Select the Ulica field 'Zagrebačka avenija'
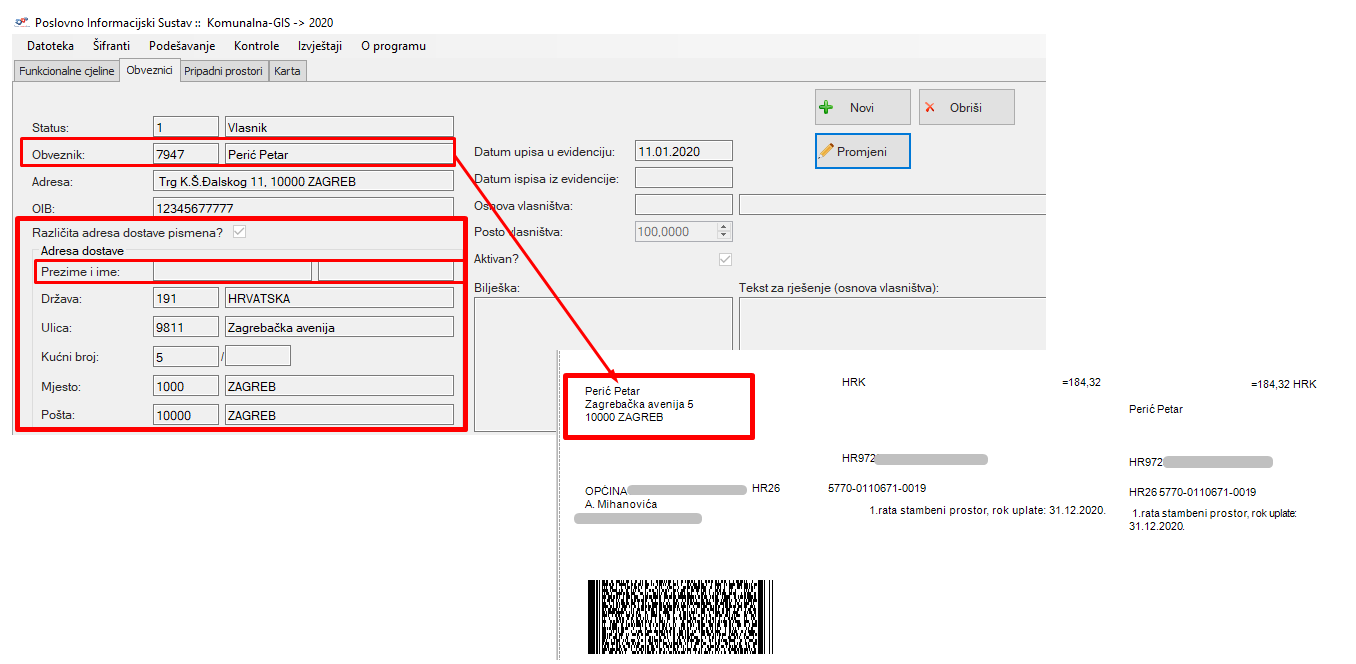The height and width of the screenshot is (664, 1356). [x=339, y=327]
